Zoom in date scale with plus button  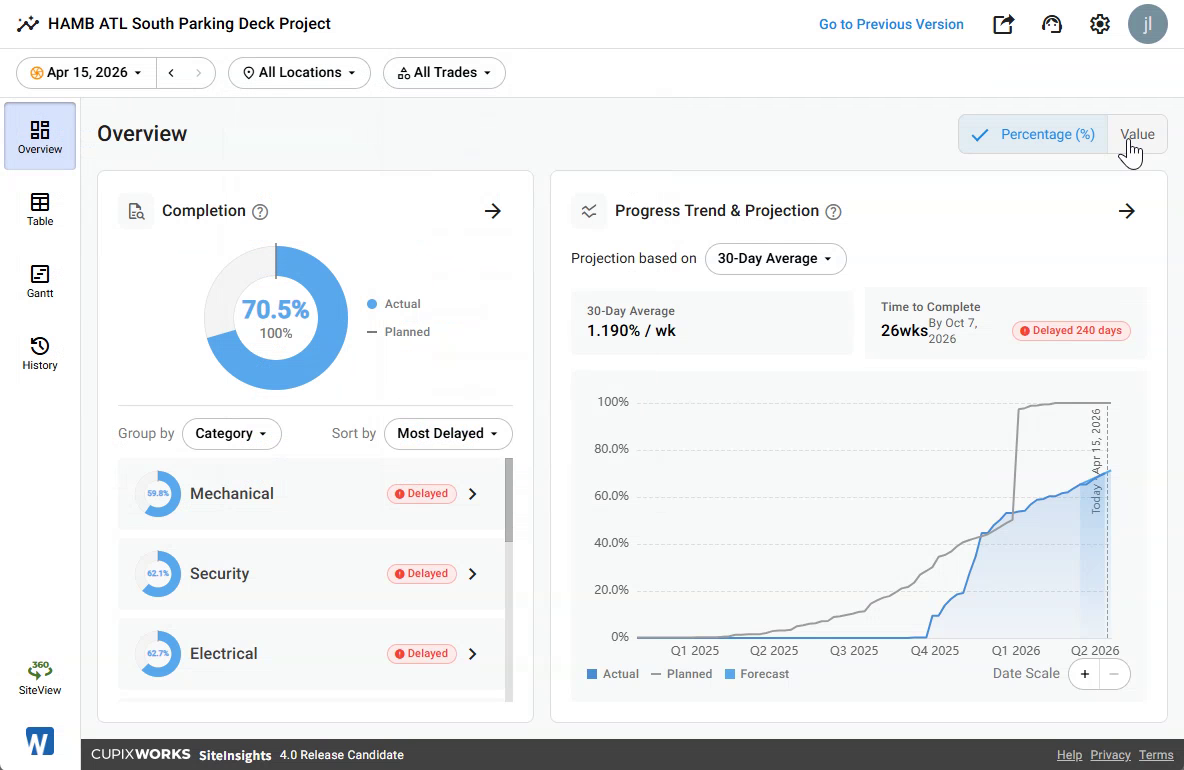coord(1084,674)
